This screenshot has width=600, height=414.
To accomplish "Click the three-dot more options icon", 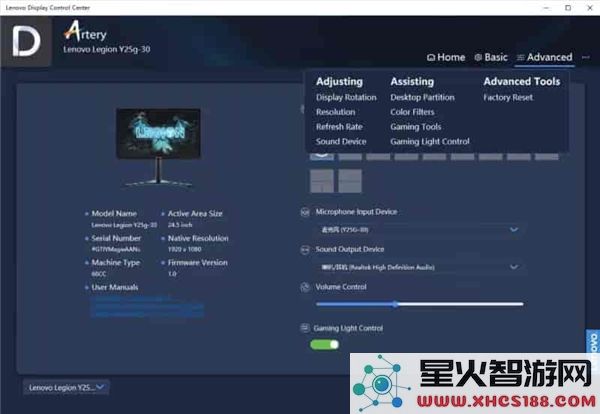I will (585, 57).
